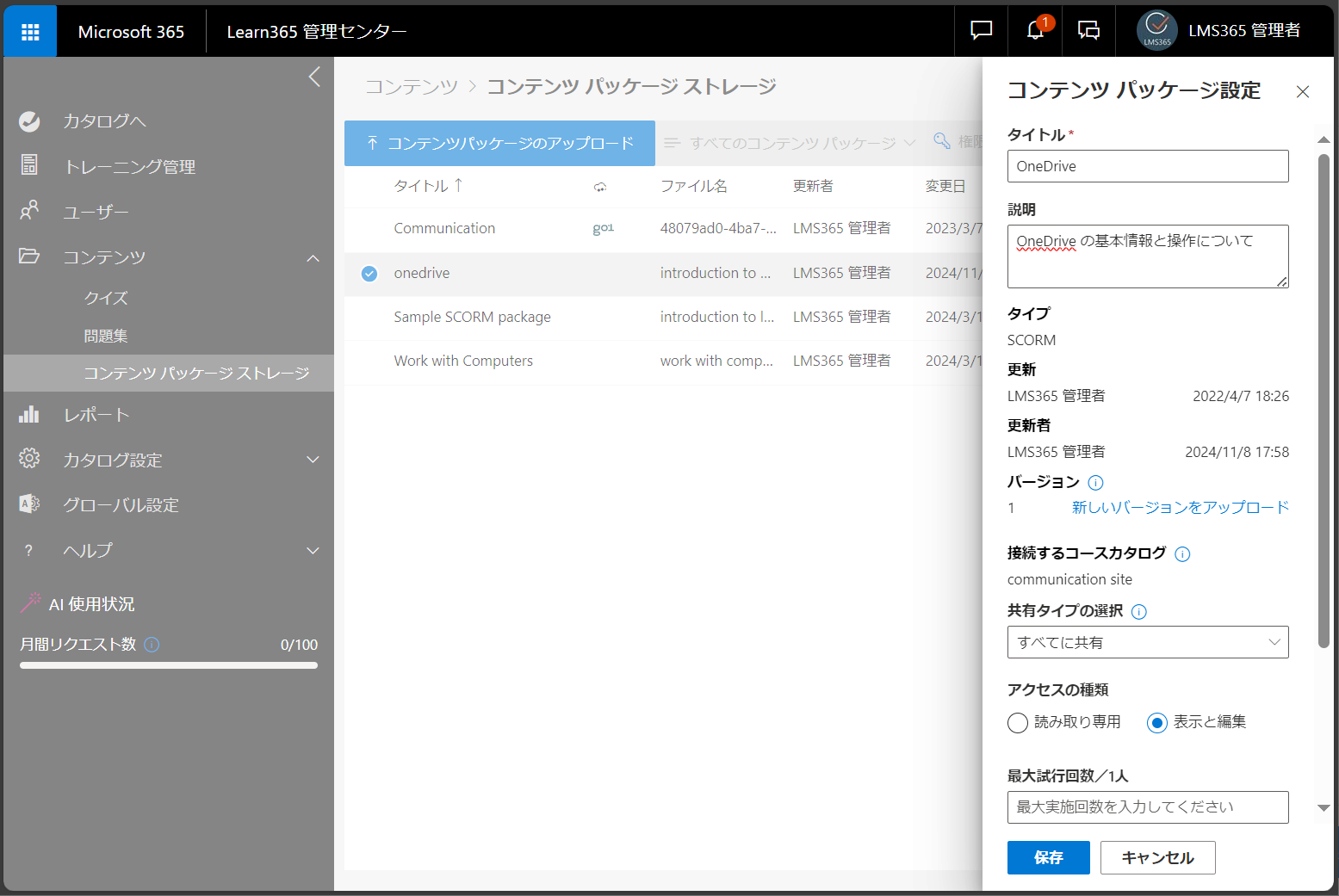This screenshot has height=896, width=1339.
Task: Click the カタログへ icon
Action: tap(29, 121)
